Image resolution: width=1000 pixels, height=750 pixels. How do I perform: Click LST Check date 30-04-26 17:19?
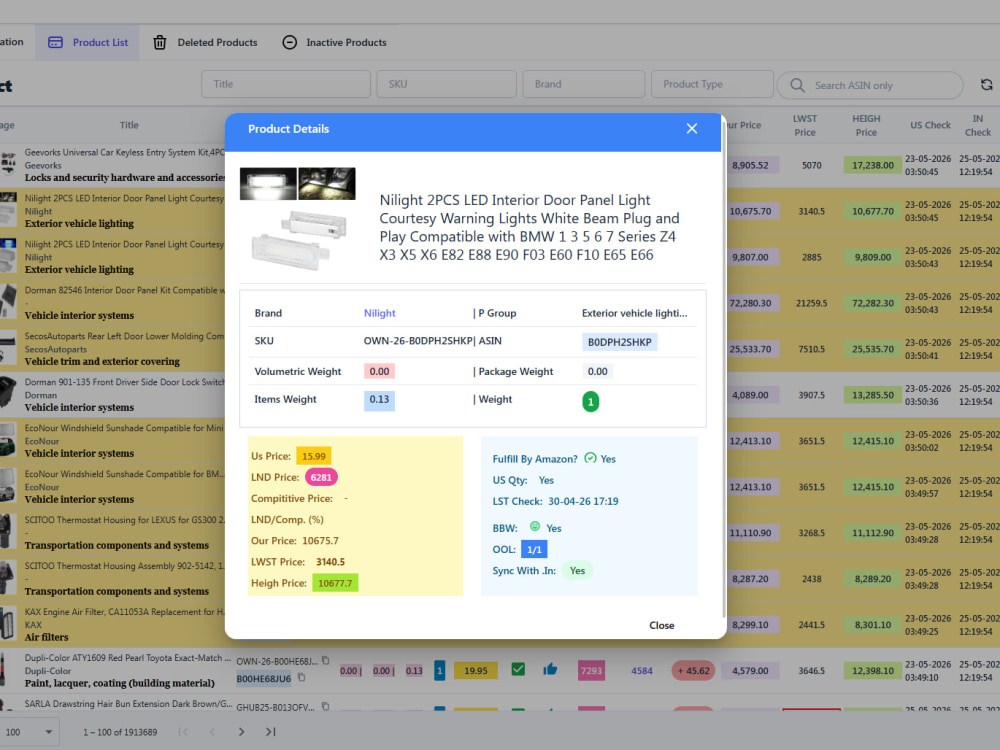coord(584,501)
